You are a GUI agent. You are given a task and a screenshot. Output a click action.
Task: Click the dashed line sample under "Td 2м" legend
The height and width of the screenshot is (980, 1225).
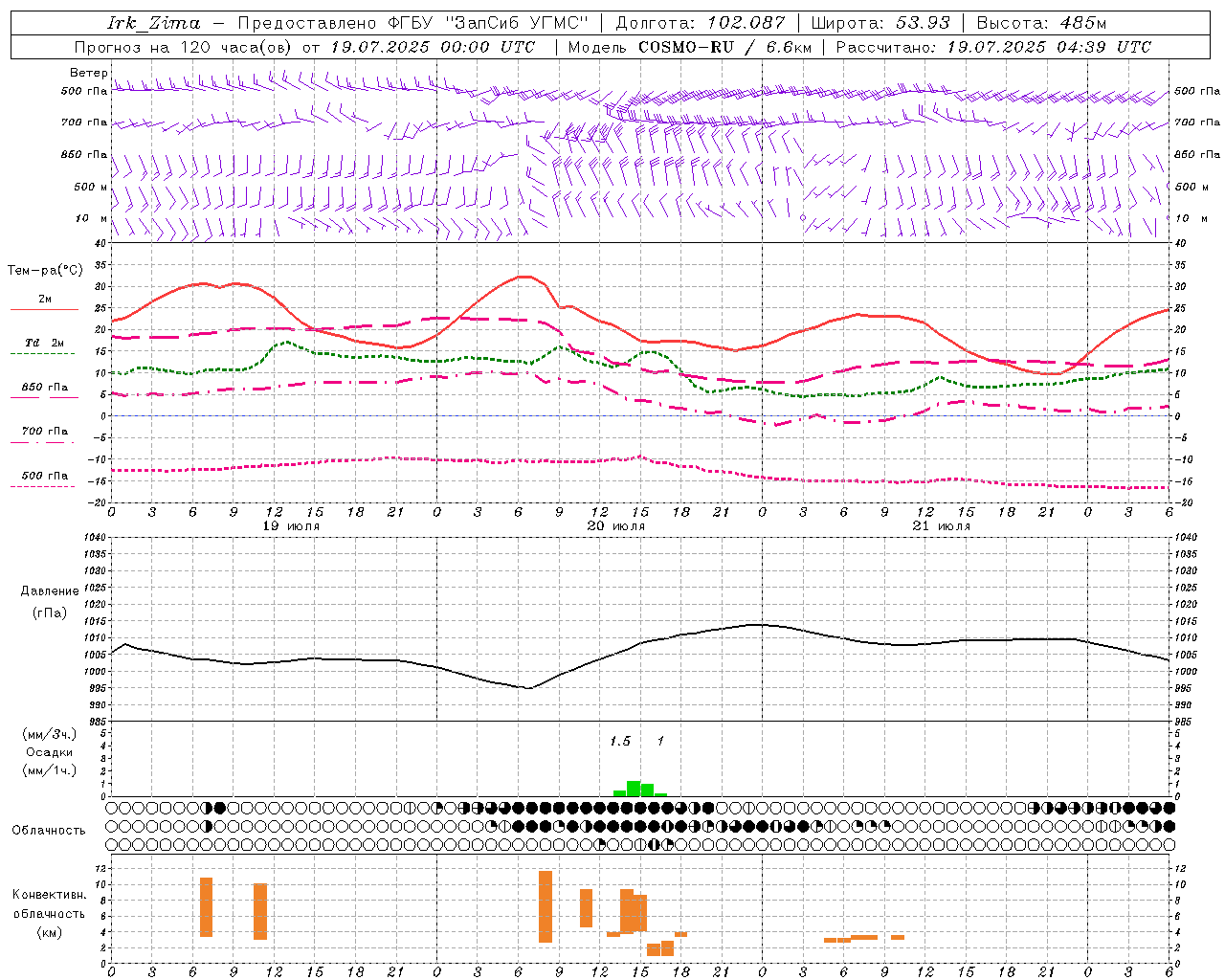tap(42, 354)
